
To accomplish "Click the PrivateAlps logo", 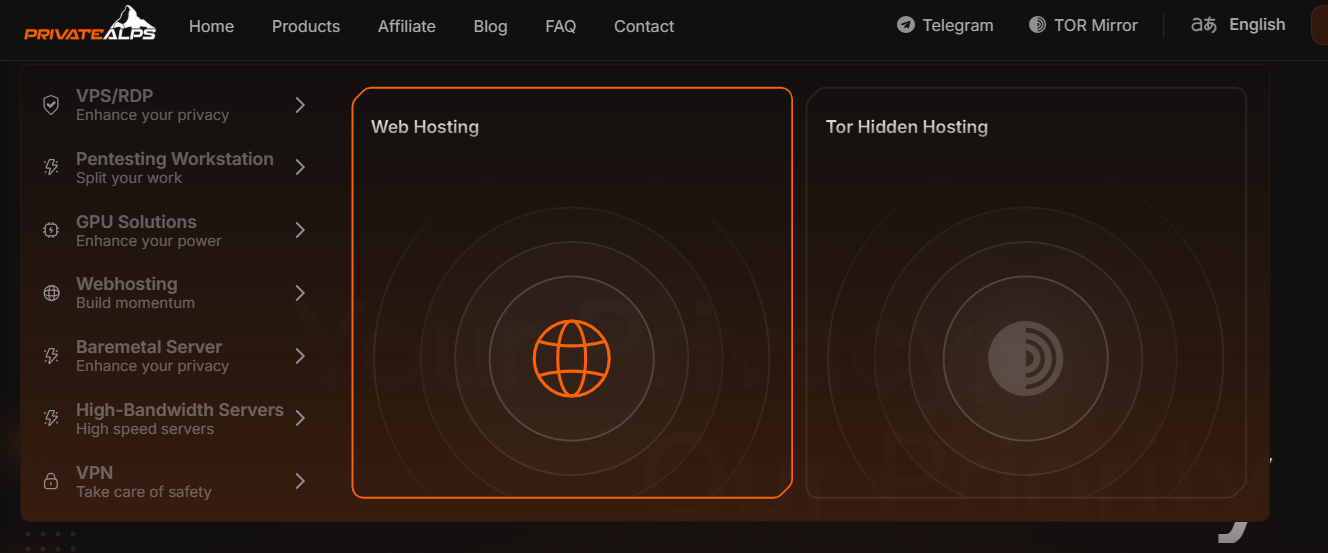I will click(x=91, y=24).
